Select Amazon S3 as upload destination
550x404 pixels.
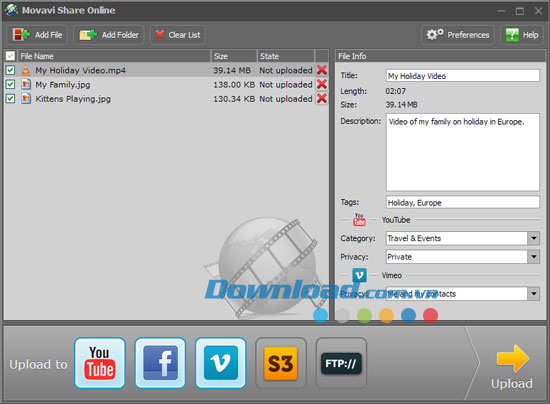tap(281, 363)
